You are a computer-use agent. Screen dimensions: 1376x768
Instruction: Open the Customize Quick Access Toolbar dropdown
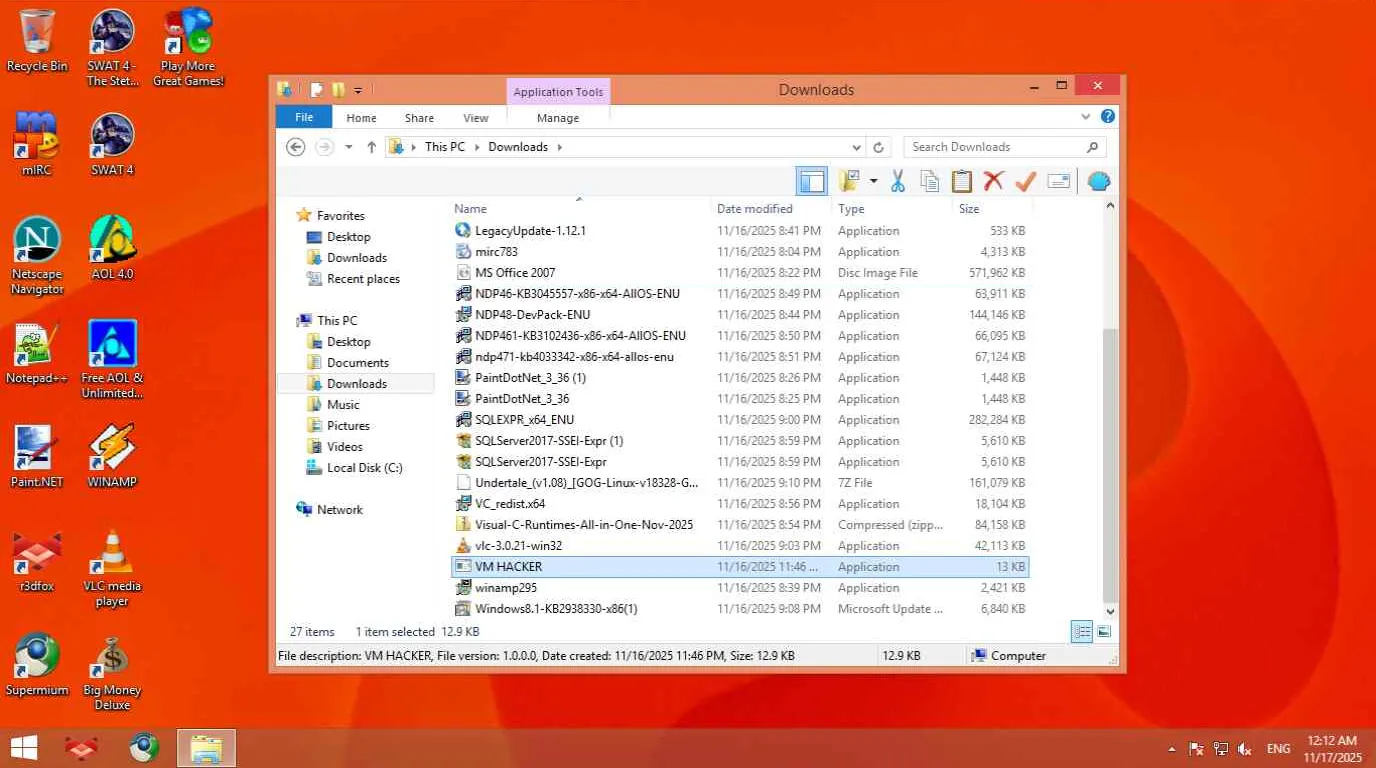click(x=358, y=90)
